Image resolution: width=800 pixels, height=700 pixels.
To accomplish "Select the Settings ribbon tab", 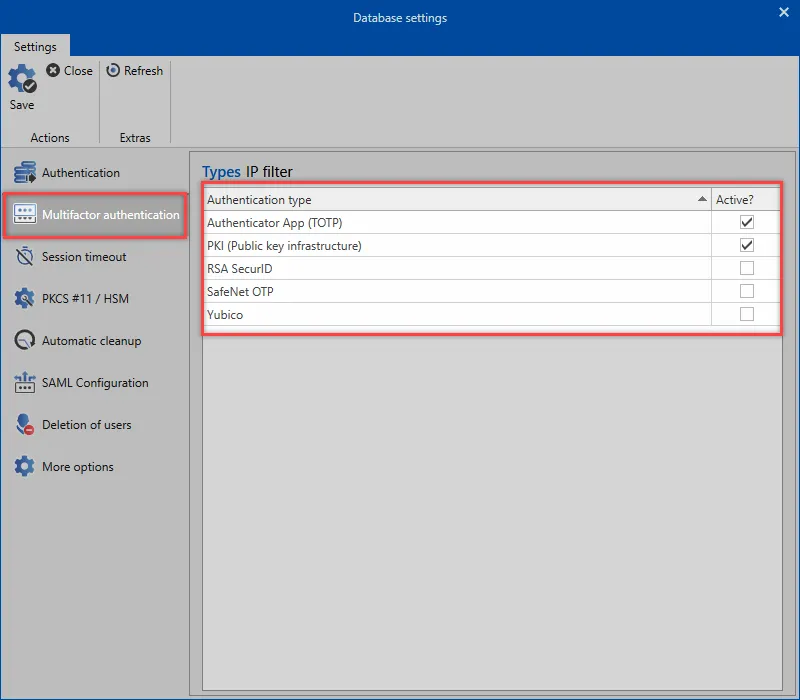I will point(35,46).
